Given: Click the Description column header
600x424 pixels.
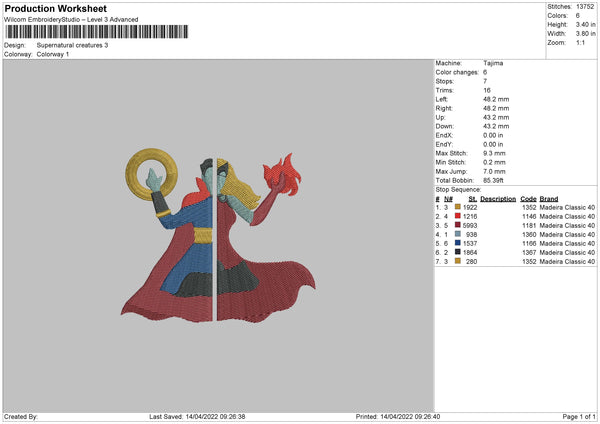Looking at the screenshot, I should click(x=498, y=198).
